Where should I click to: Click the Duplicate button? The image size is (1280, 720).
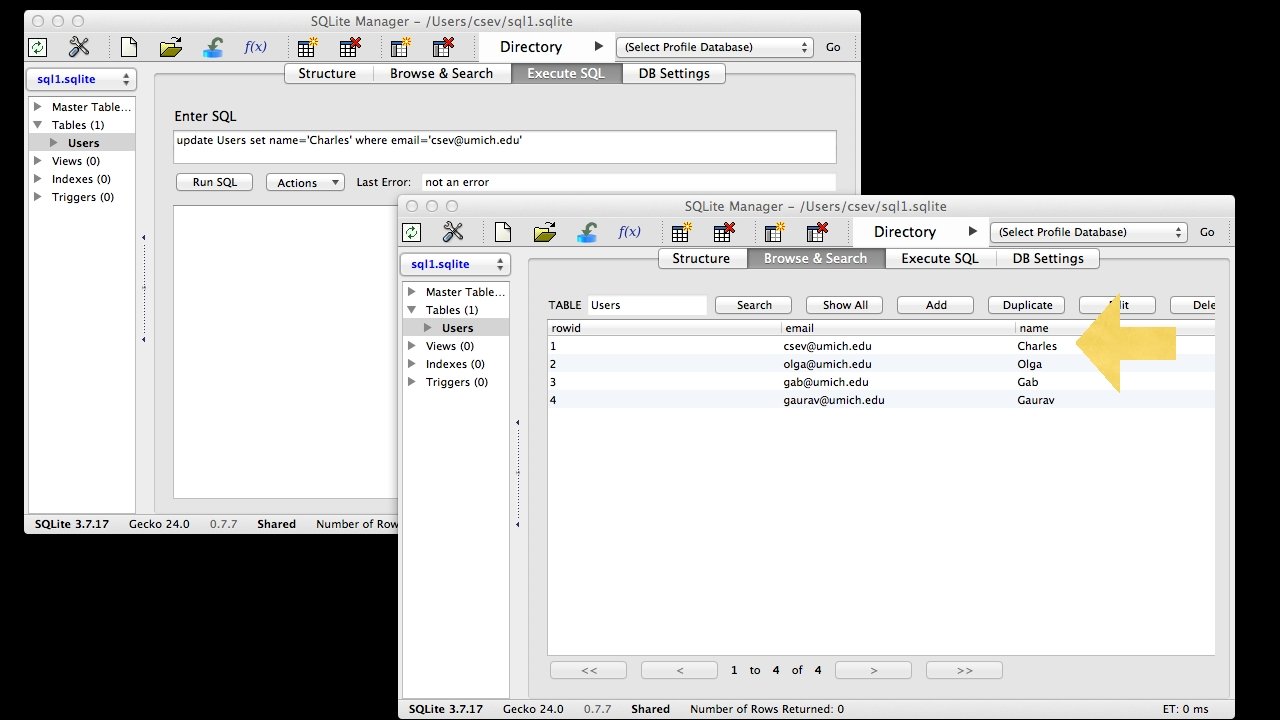coord(1027,305)
